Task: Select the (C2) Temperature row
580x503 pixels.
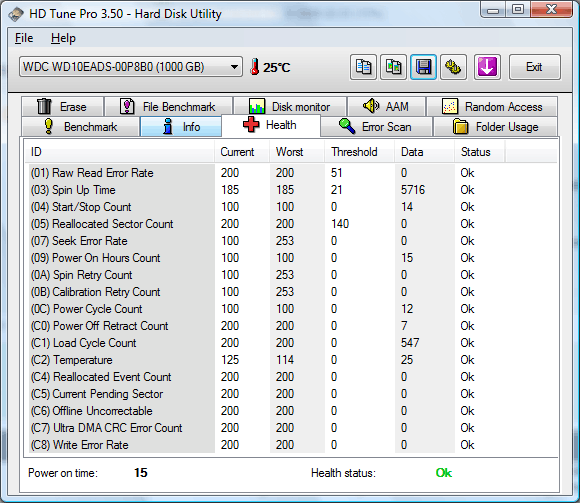Action: (291, 360)
